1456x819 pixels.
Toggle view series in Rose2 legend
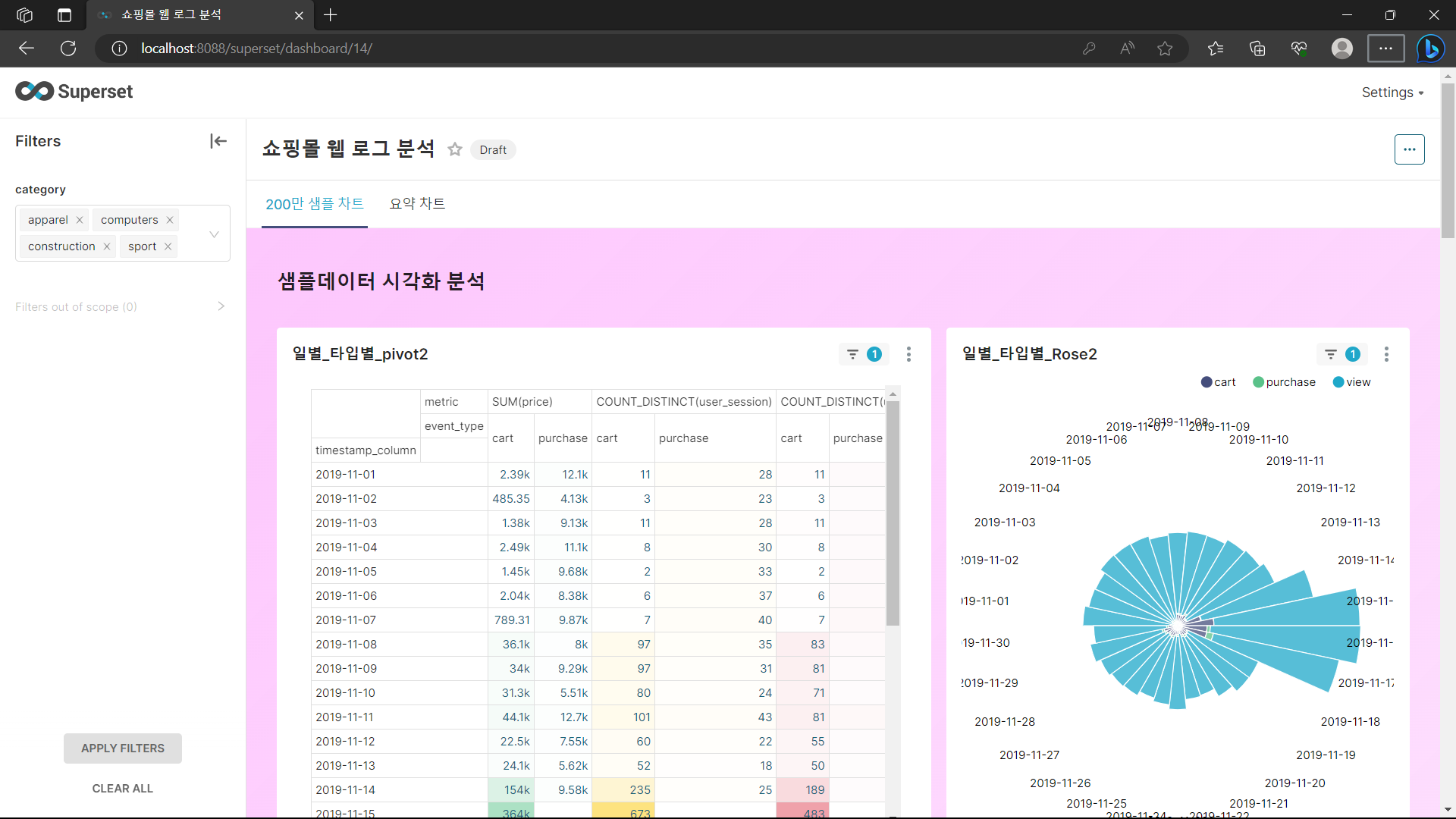1351,382
